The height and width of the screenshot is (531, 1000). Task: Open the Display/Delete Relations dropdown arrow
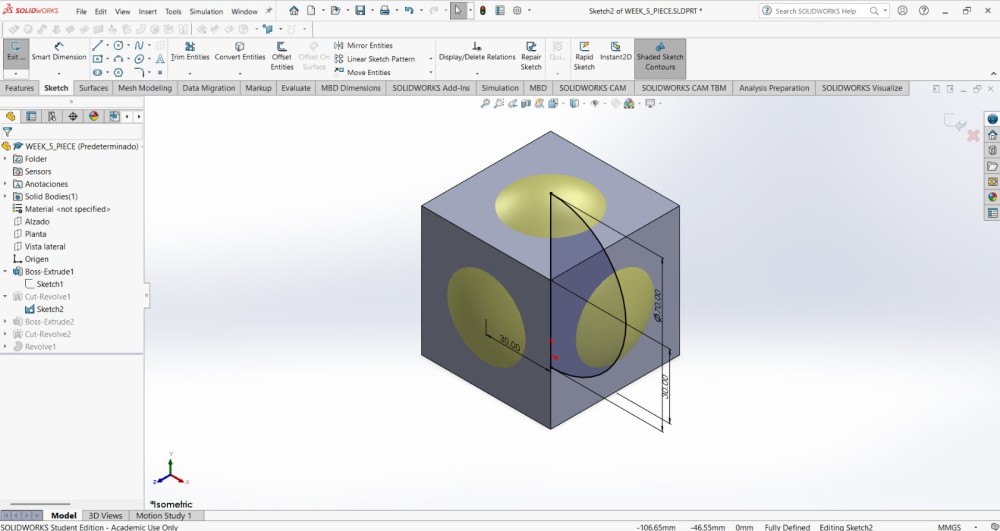click(477, 74)
